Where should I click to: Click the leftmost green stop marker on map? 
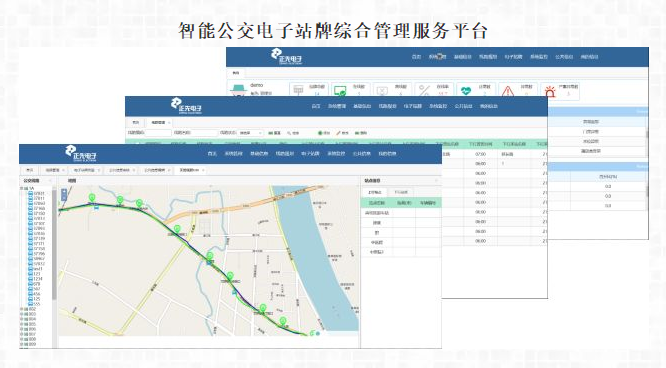[x=92, y=198]
